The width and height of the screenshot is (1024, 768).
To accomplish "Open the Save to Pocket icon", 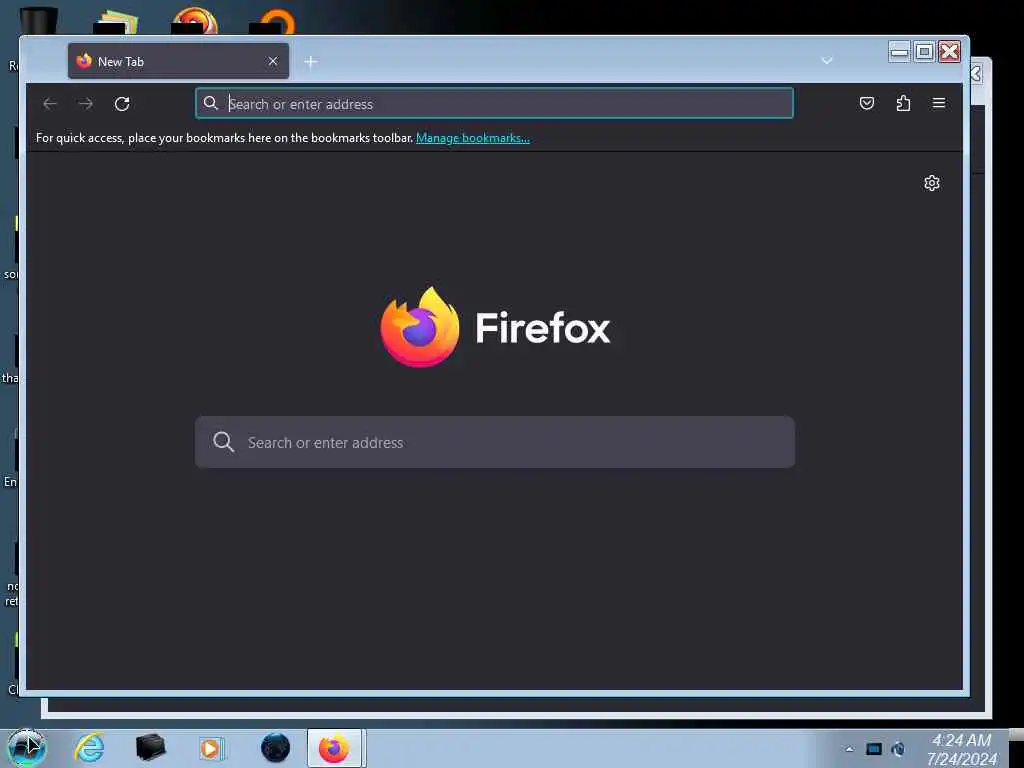I will [x=867, y=103].
